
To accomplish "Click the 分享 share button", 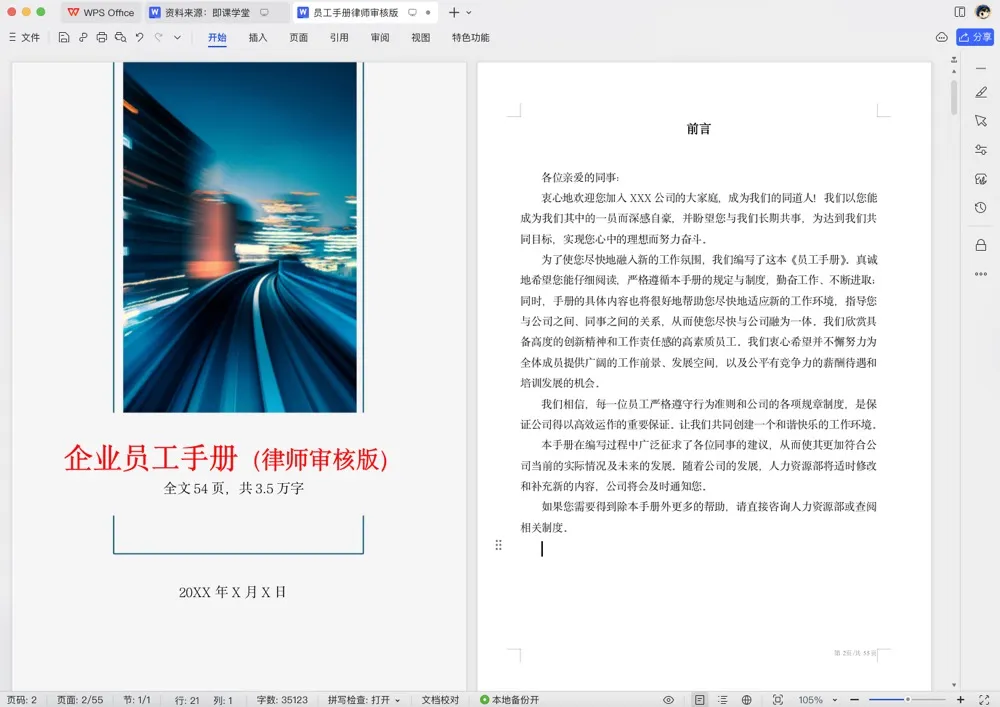I will tap(975, 38).
